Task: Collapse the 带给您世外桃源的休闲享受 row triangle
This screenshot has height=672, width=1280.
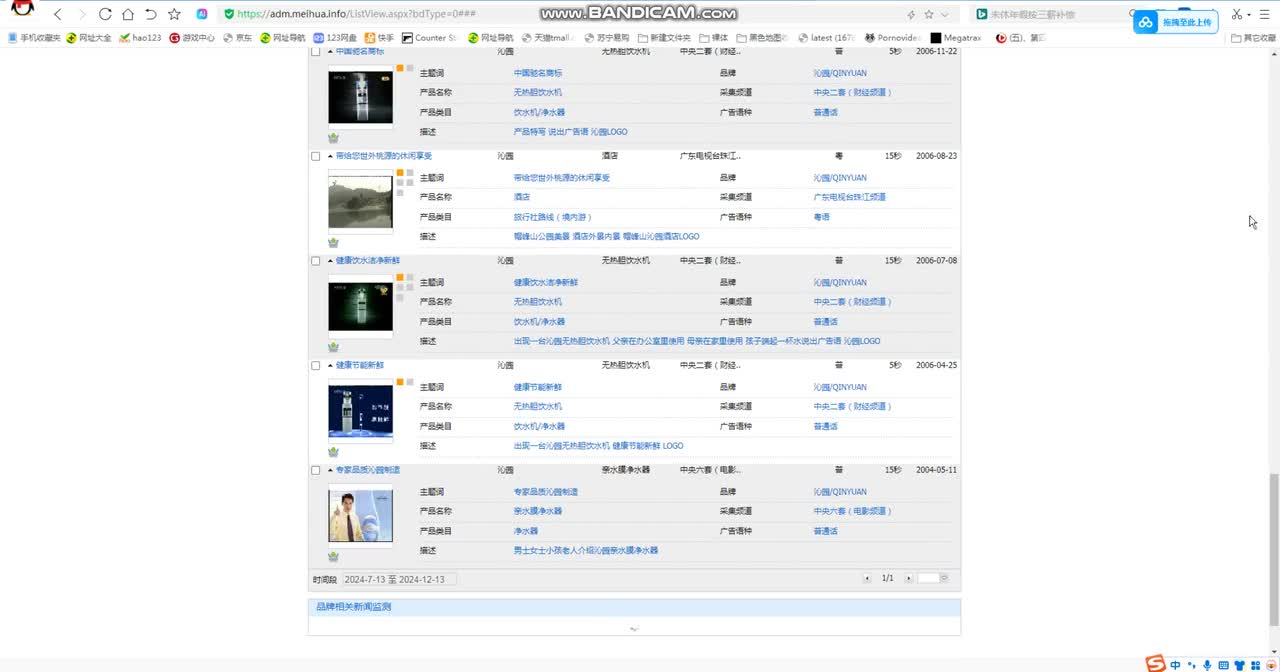Action: [x=330, y=156]
